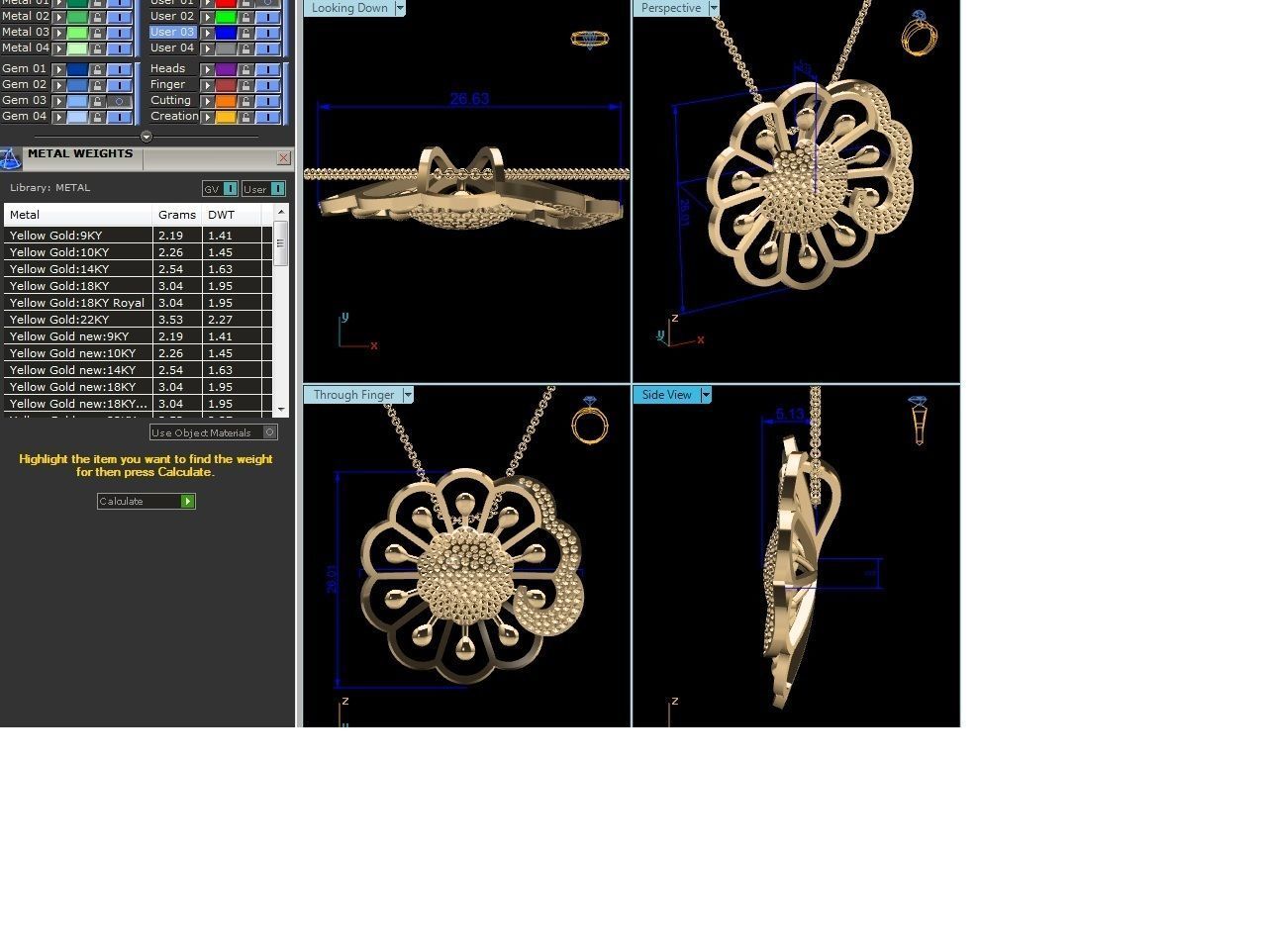The width and height of the screenshot is (1271, 952).
Task: Expand the Metal 02 layer arrow
Action: coord(59,17)
